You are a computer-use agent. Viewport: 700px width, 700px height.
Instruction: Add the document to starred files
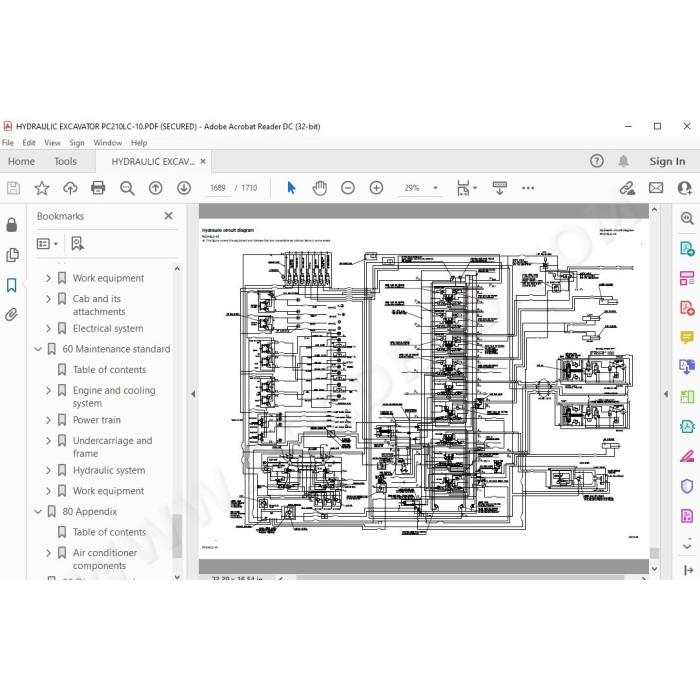(42, 188)
